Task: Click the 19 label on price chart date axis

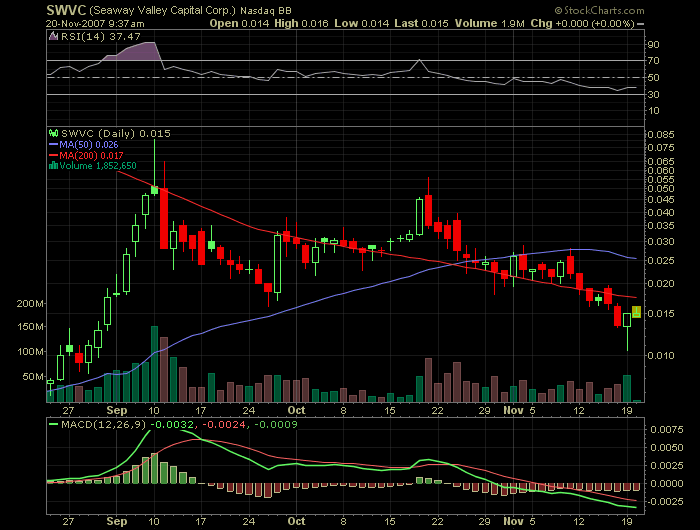Action: point(627,410)
